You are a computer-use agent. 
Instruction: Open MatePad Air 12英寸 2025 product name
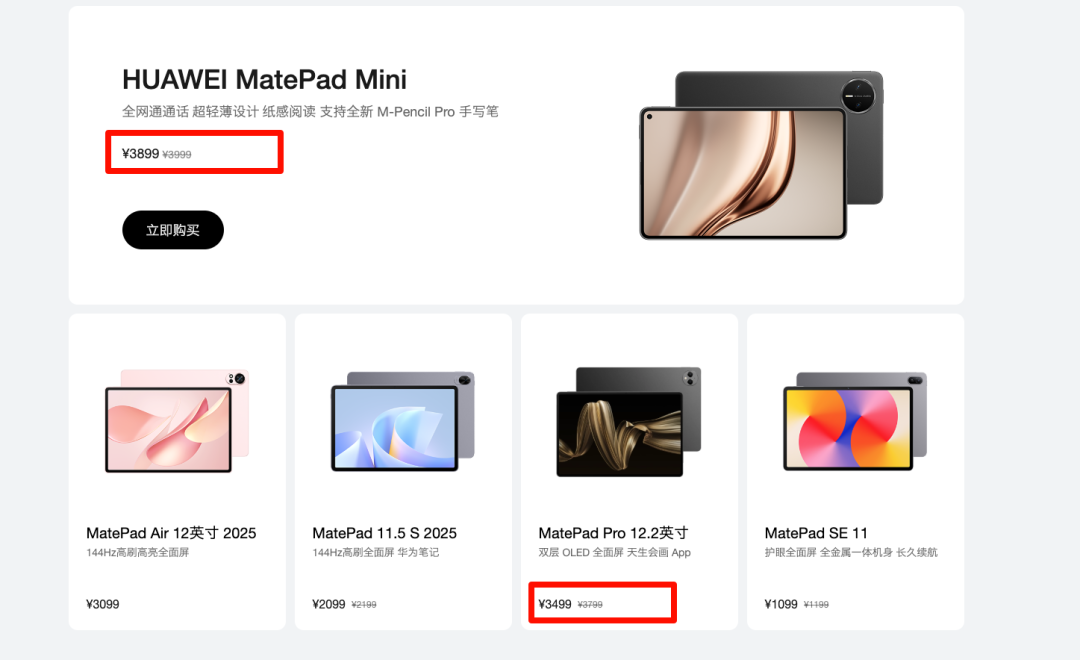point(171,533)
